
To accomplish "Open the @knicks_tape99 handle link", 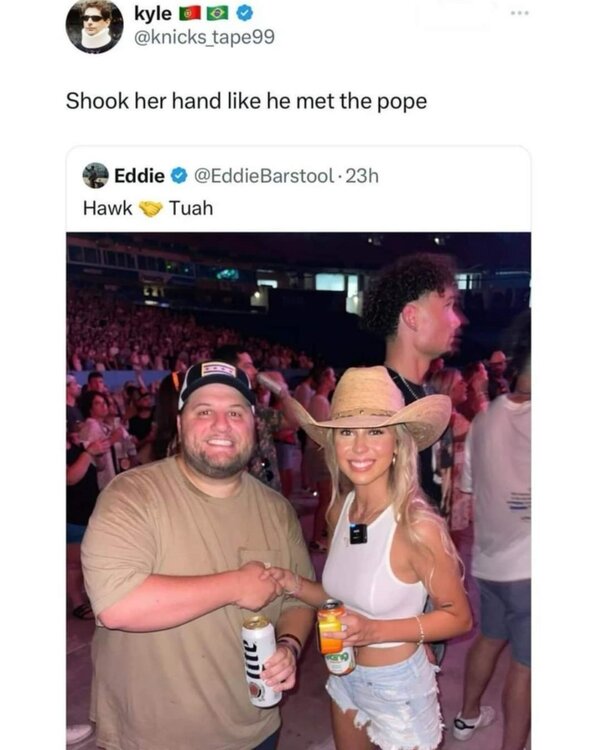I will [205, 37].
